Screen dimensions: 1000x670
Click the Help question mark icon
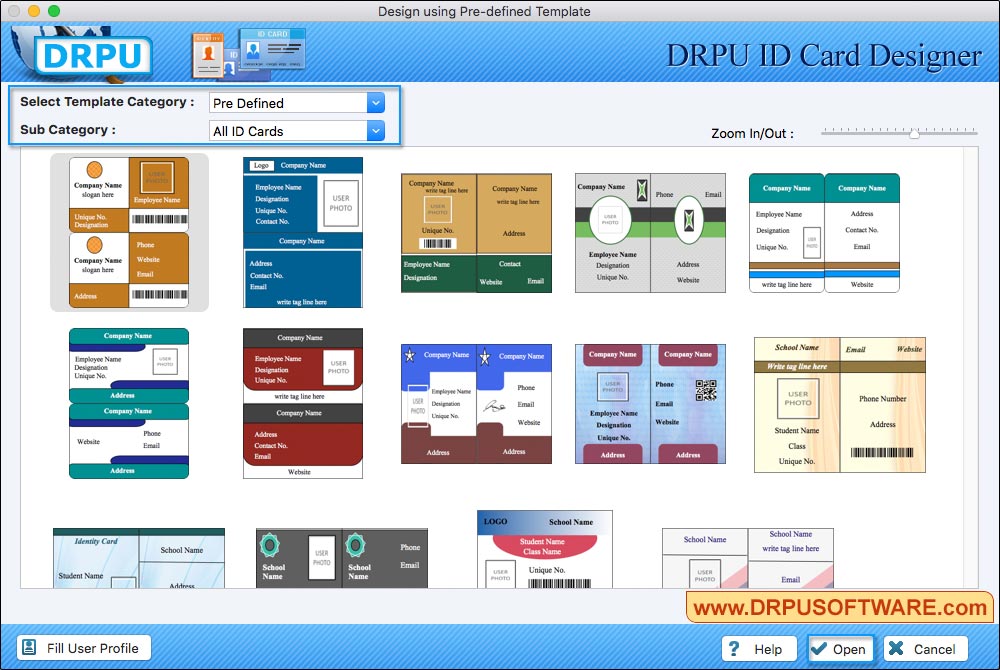point(735,649)
